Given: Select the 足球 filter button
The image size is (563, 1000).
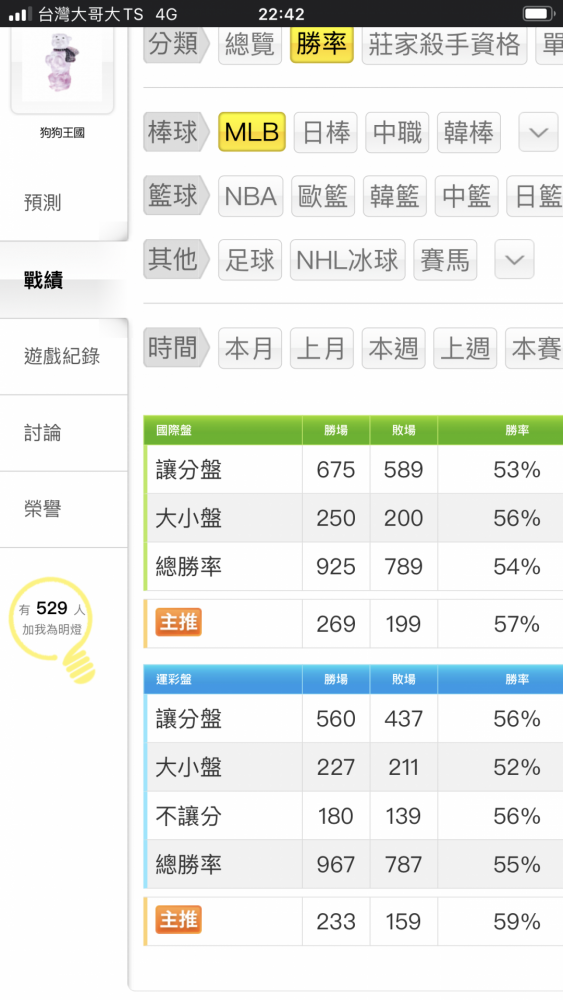Looking at the screenshot, I should (x=250, y=260).
